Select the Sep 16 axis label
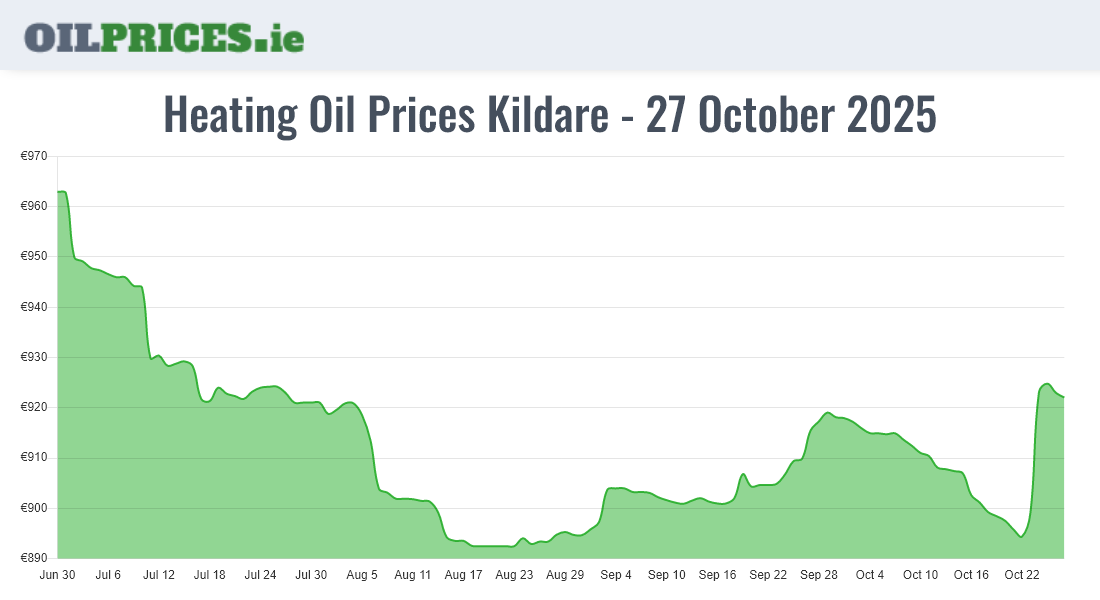 pyautogui.click(x=717, y=575)
